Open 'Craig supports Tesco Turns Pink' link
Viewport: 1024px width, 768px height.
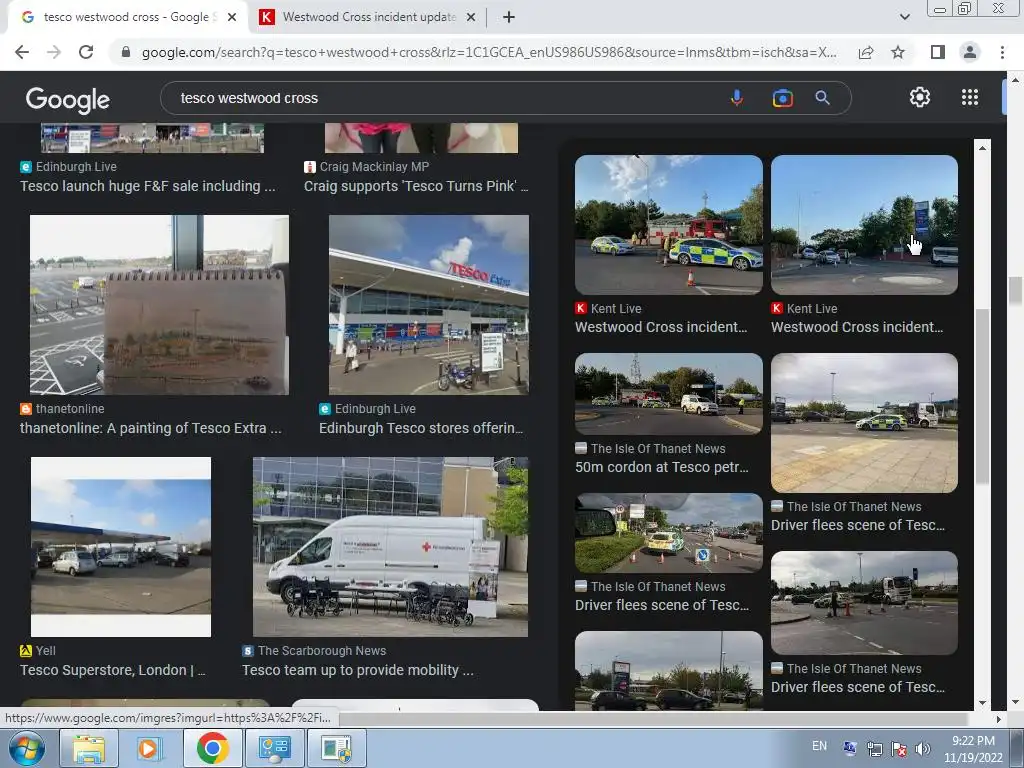(416, 186)
